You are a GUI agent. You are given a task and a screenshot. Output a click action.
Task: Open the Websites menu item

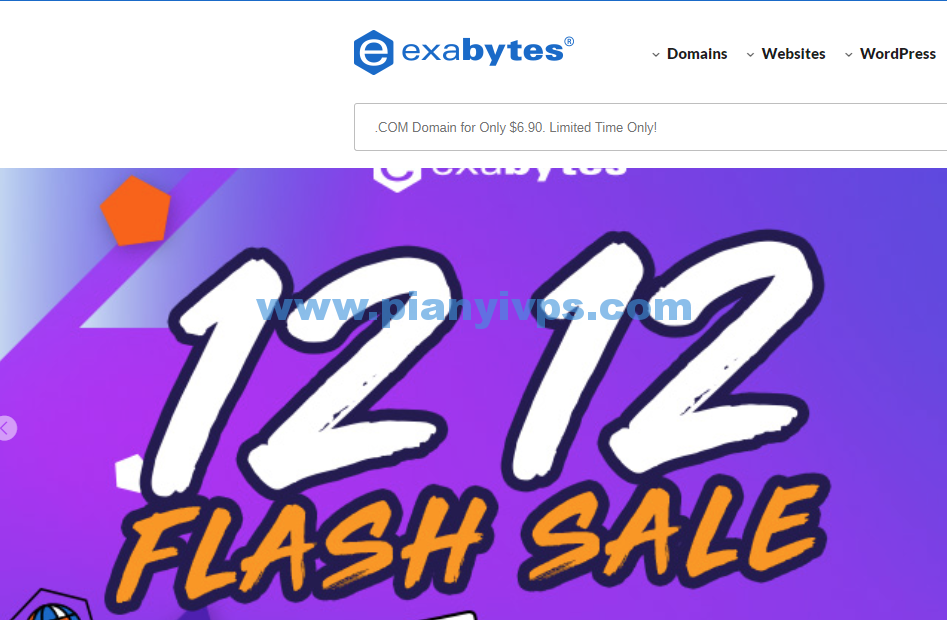793,54
